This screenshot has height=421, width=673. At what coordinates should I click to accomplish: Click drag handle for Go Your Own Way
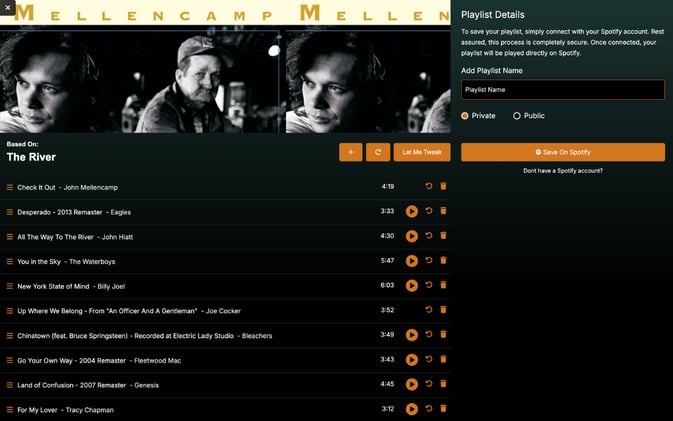click(9, 360)
